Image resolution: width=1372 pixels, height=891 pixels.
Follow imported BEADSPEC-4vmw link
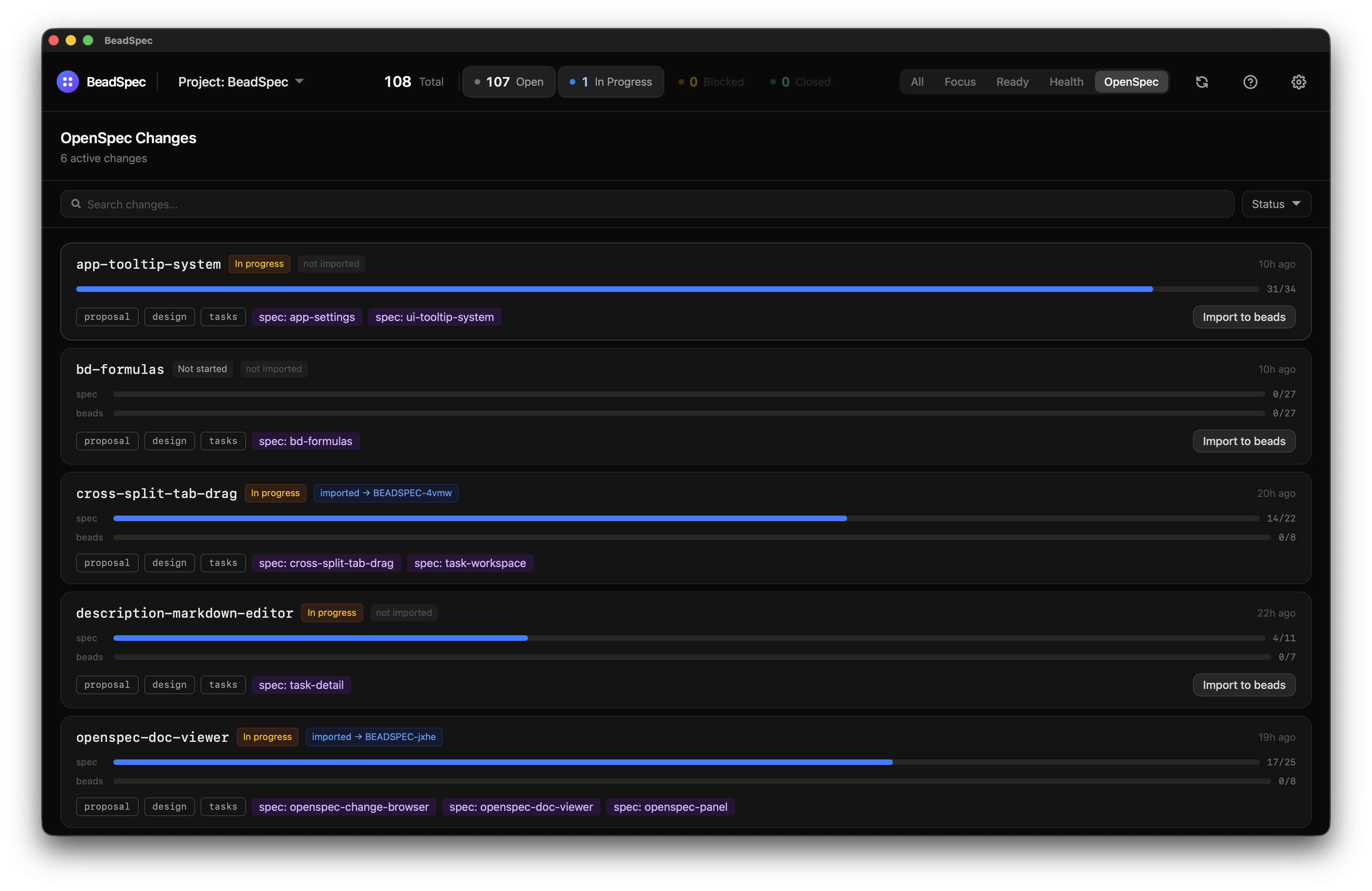pos(386,493)
